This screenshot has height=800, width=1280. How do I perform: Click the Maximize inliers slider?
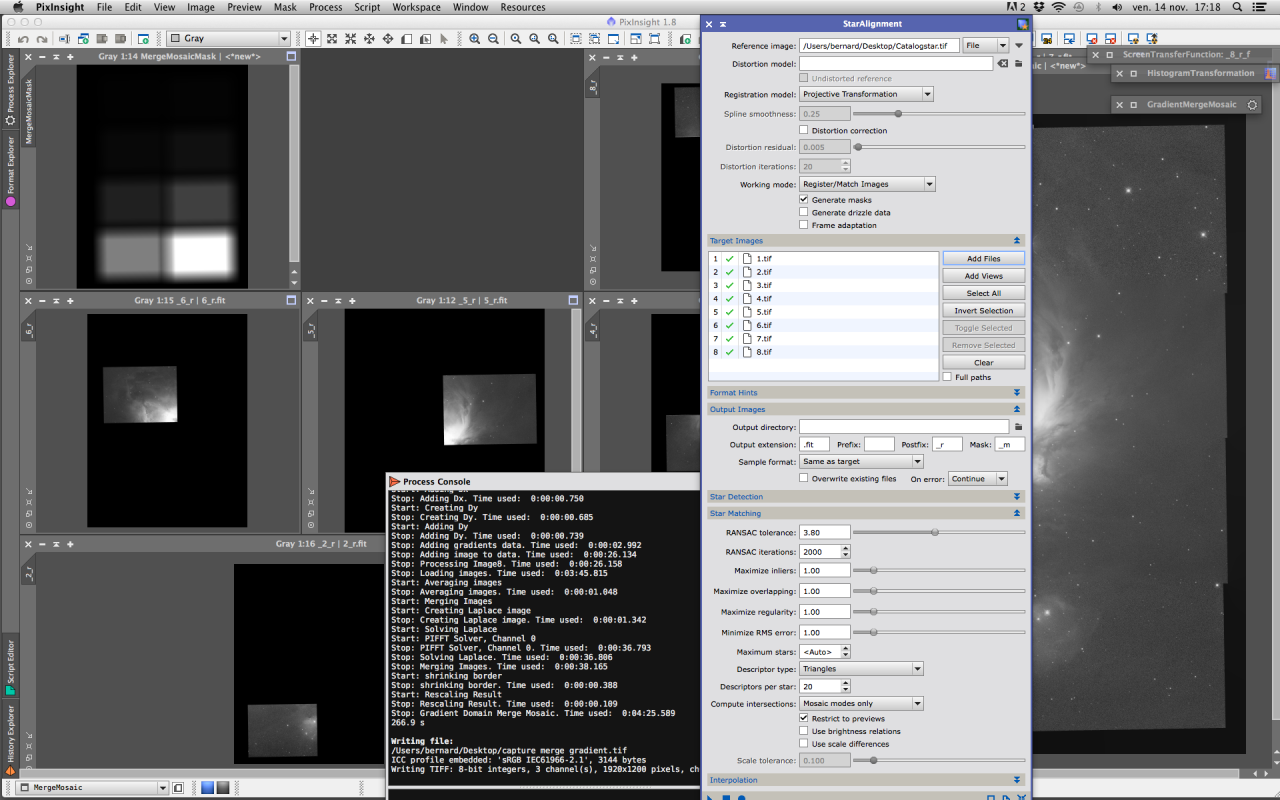point(939,570)
